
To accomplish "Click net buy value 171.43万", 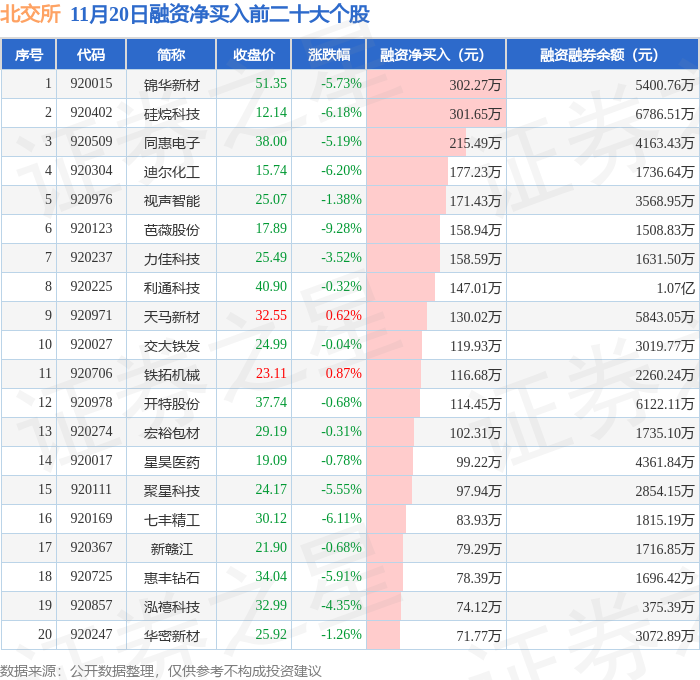I will [x=475, y=201].
